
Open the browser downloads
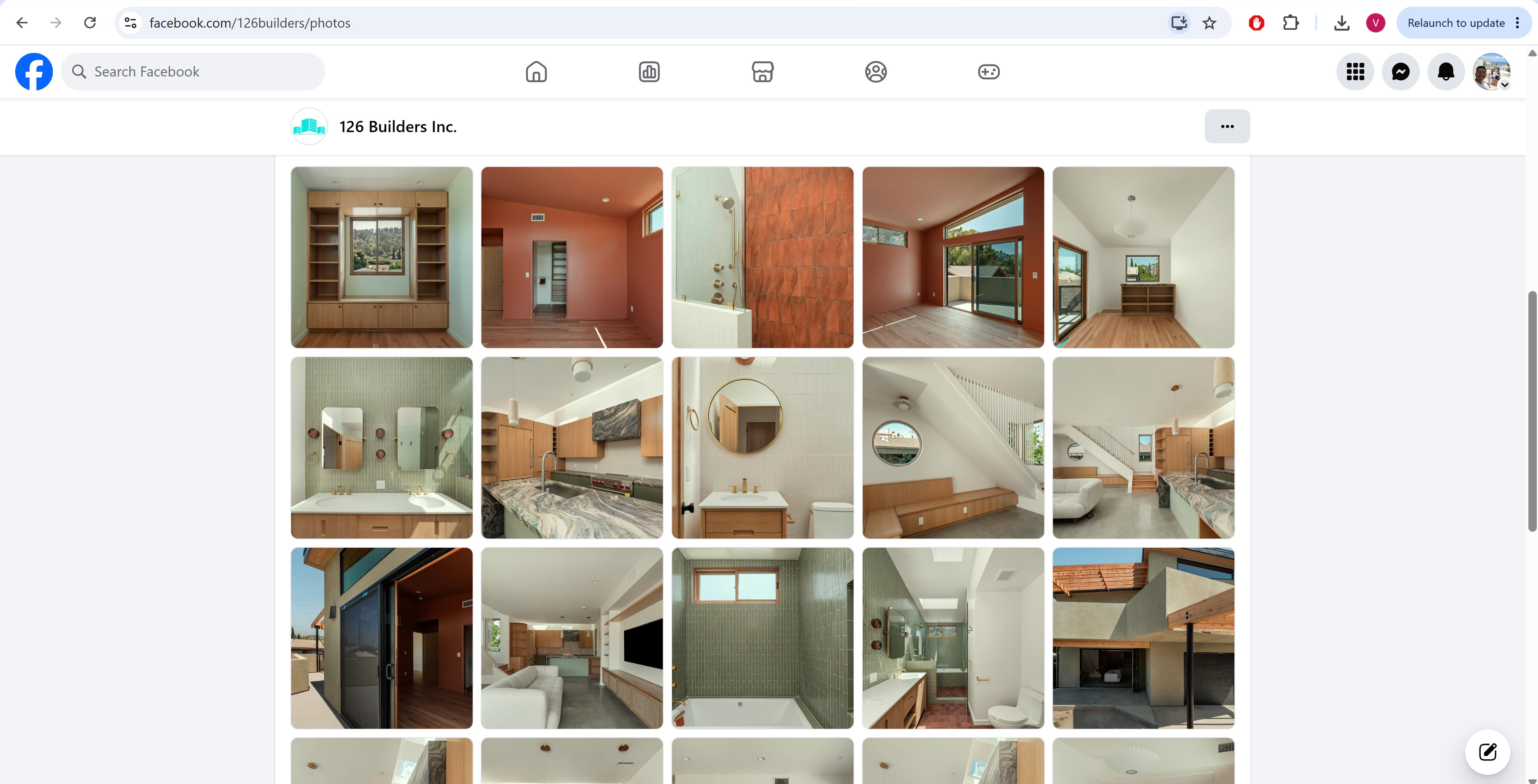1342,23
